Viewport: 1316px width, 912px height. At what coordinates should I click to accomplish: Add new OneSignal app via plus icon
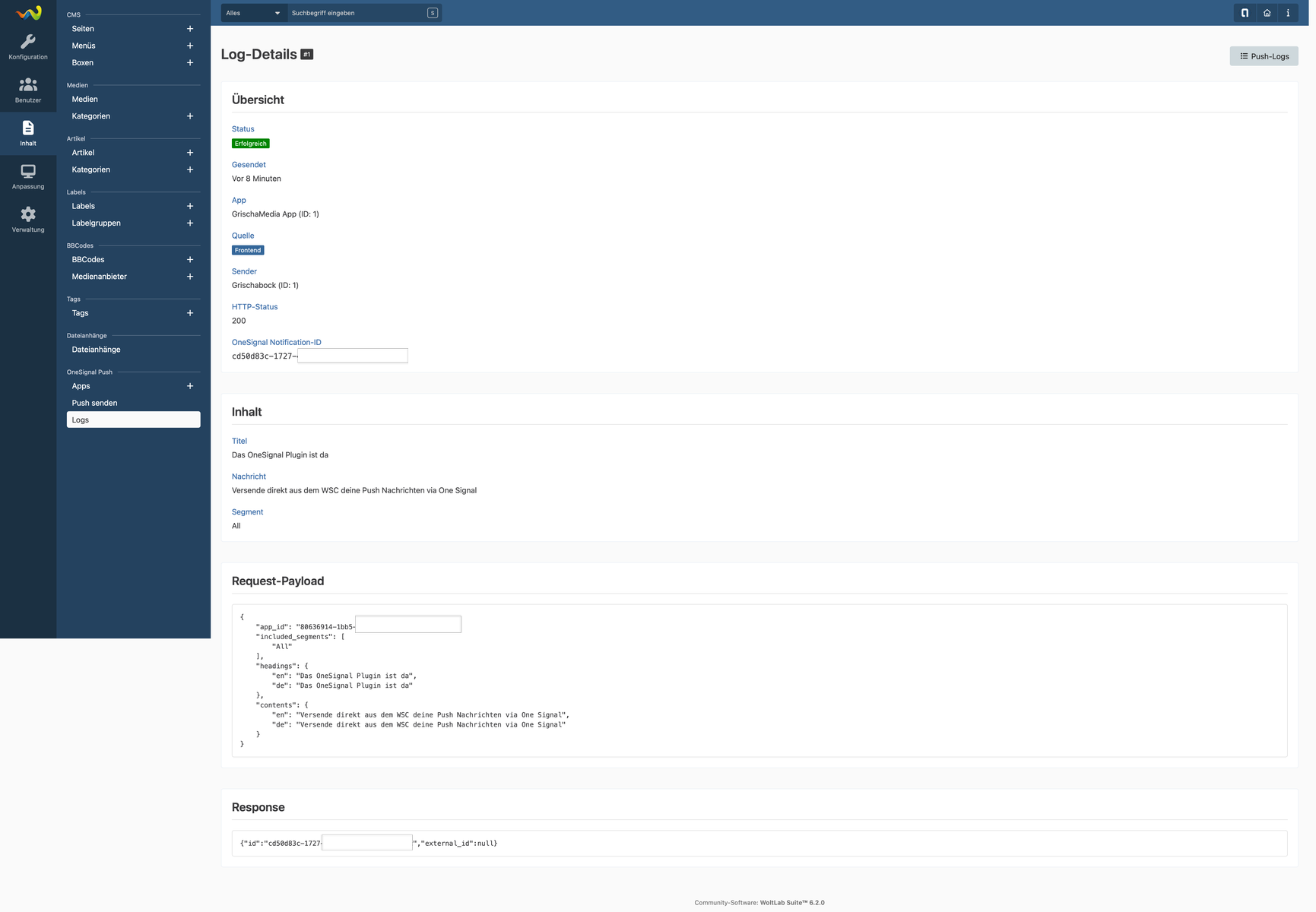point(190,386)
